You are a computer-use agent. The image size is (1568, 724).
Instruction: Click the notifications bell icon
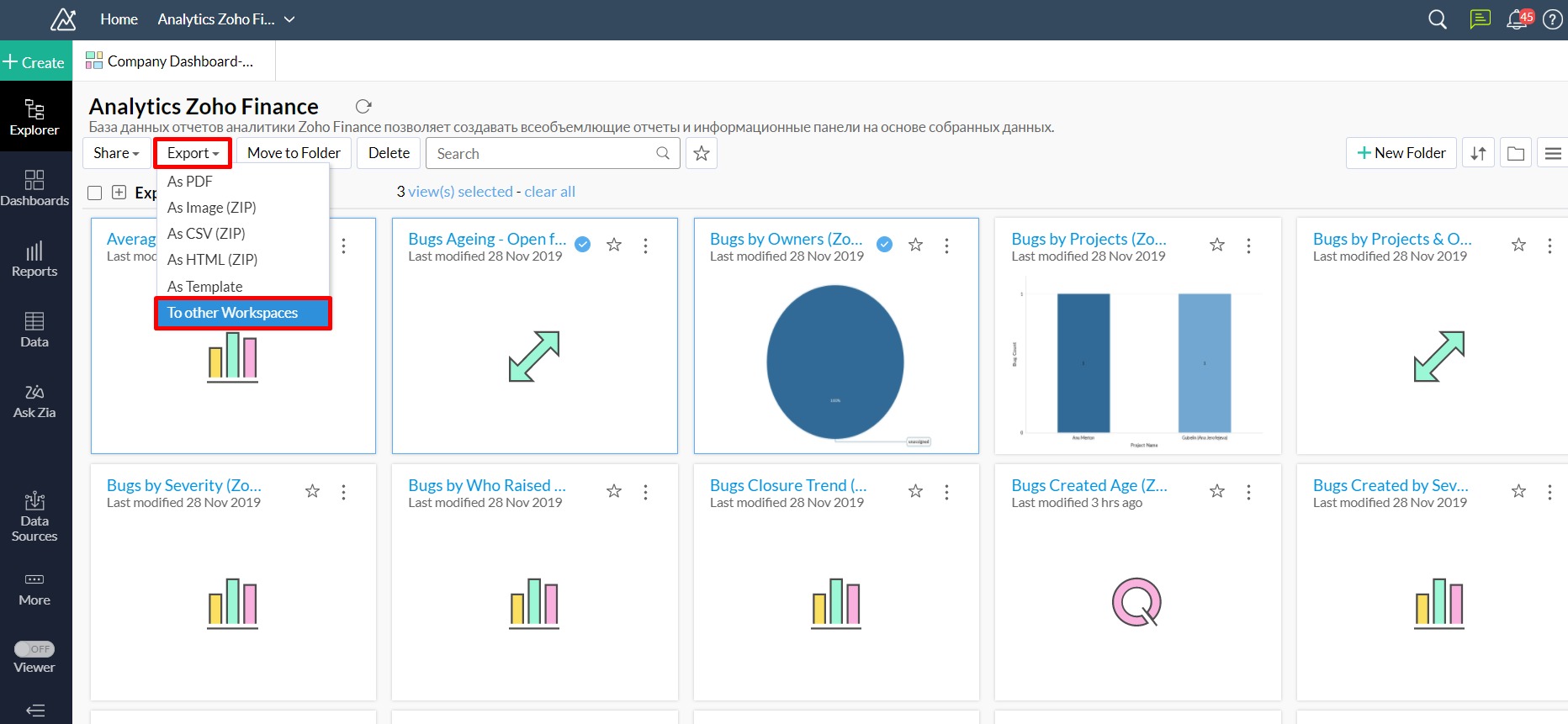click(1518, 19)
